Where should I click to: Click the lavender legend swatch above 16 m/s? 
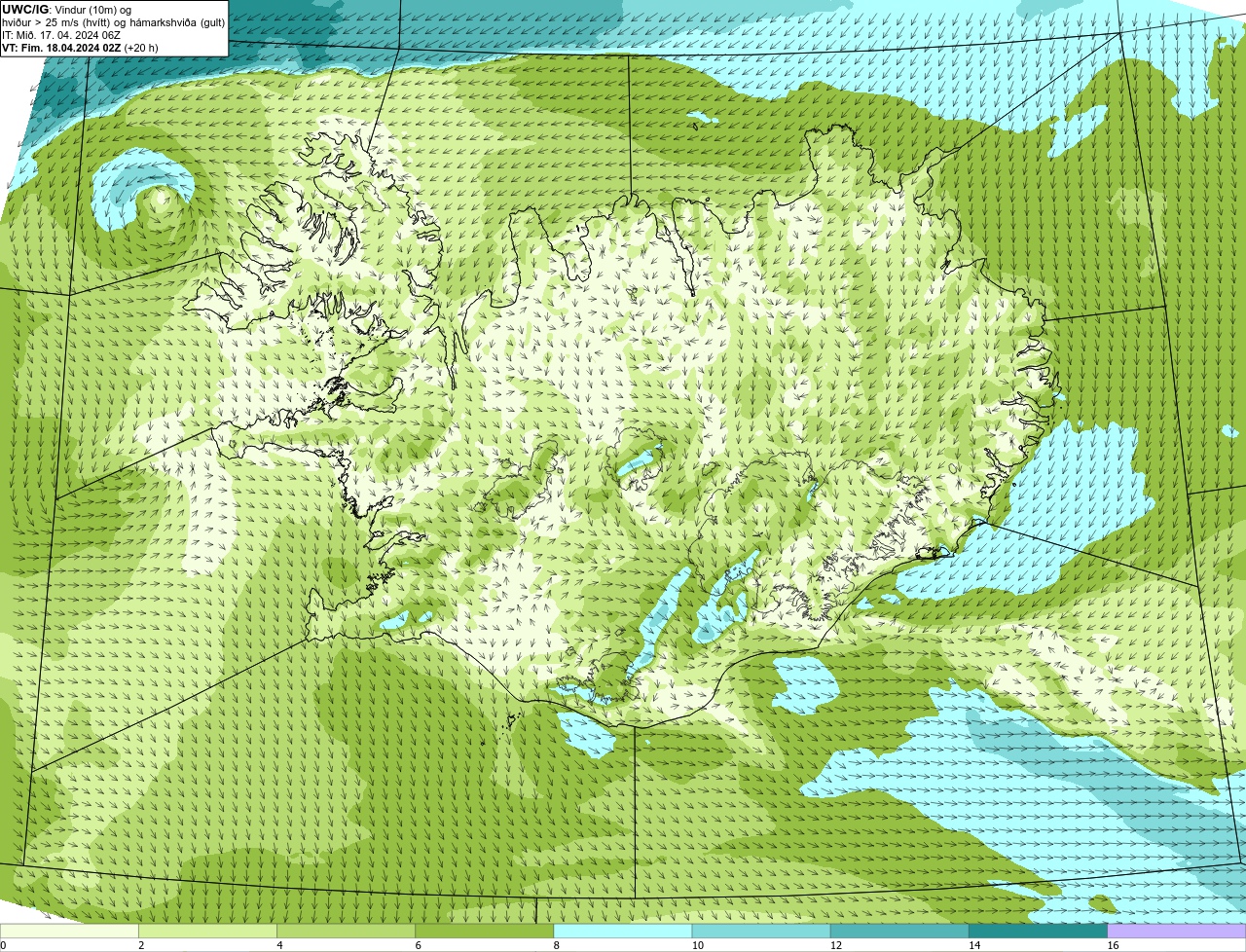coord(1177,931)
